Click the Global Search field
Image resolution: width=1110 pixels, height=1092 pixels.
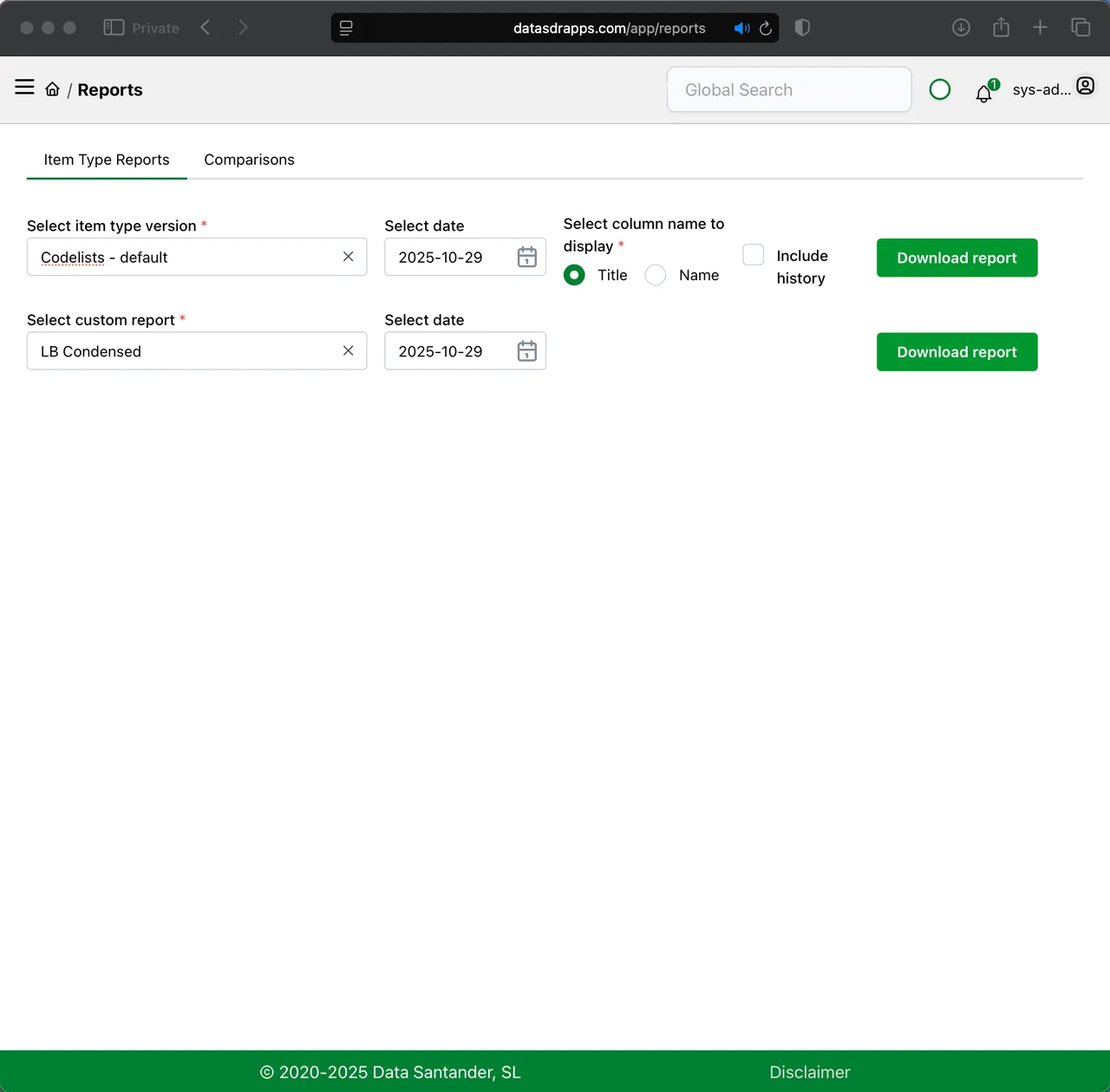pos(788,89)
